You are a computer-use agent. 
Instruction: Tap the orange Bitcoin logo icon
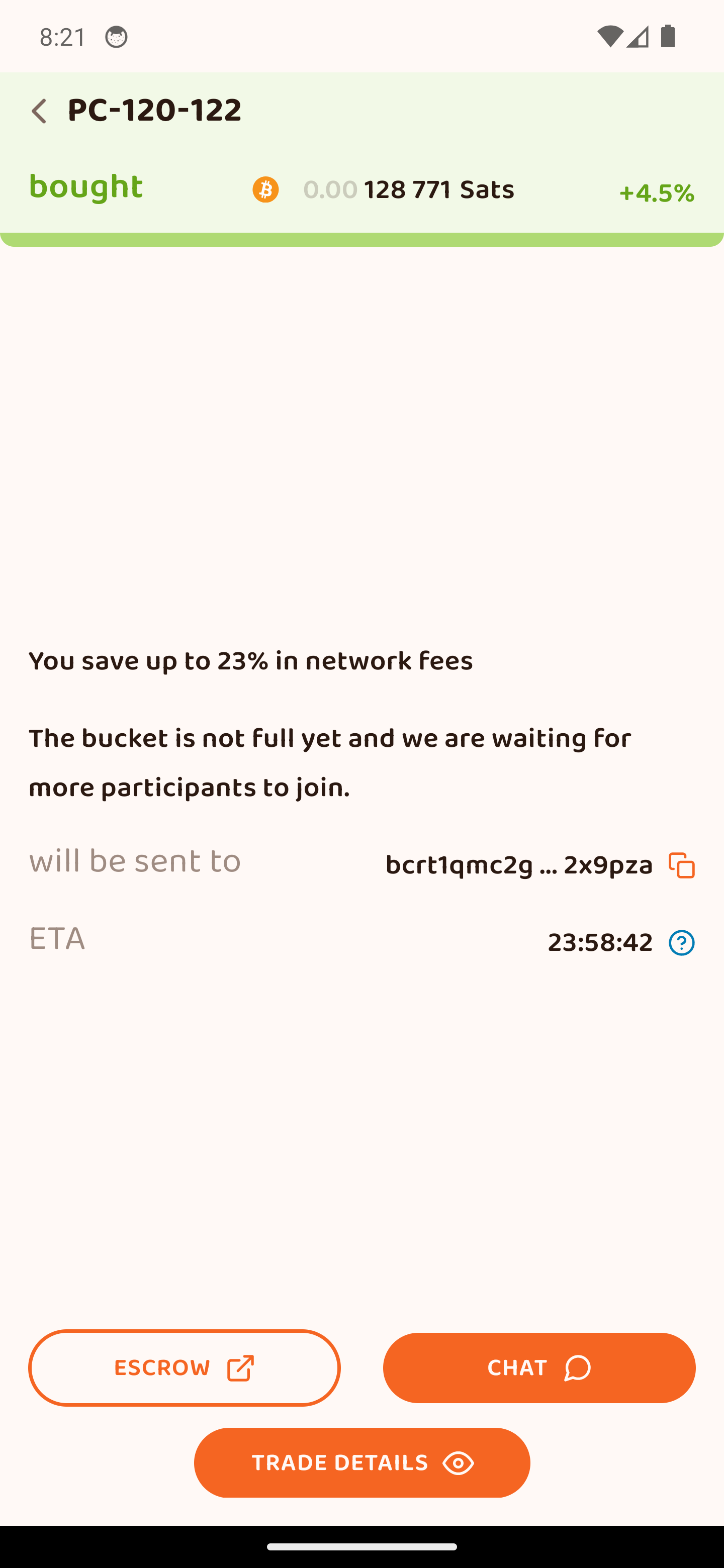point(265,190)
